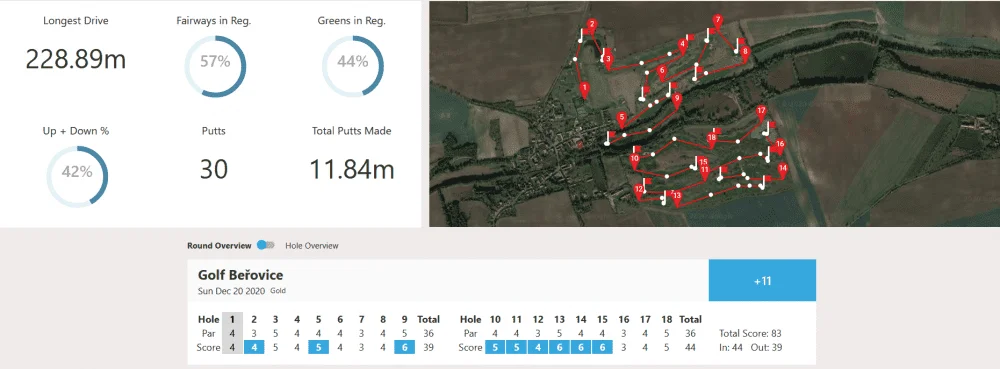Click Fairways in Reg. 57% gauge
Viewport: 1000px width, 369px height.
tap(215, 66)
